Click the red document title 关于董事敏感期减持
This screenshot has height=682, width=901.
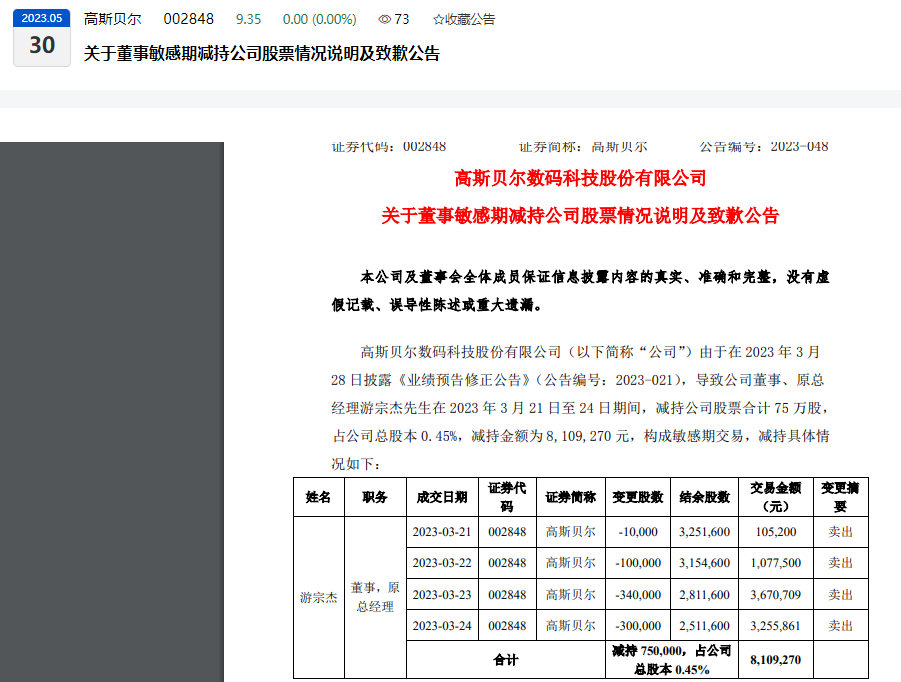[x=580, y=216]
